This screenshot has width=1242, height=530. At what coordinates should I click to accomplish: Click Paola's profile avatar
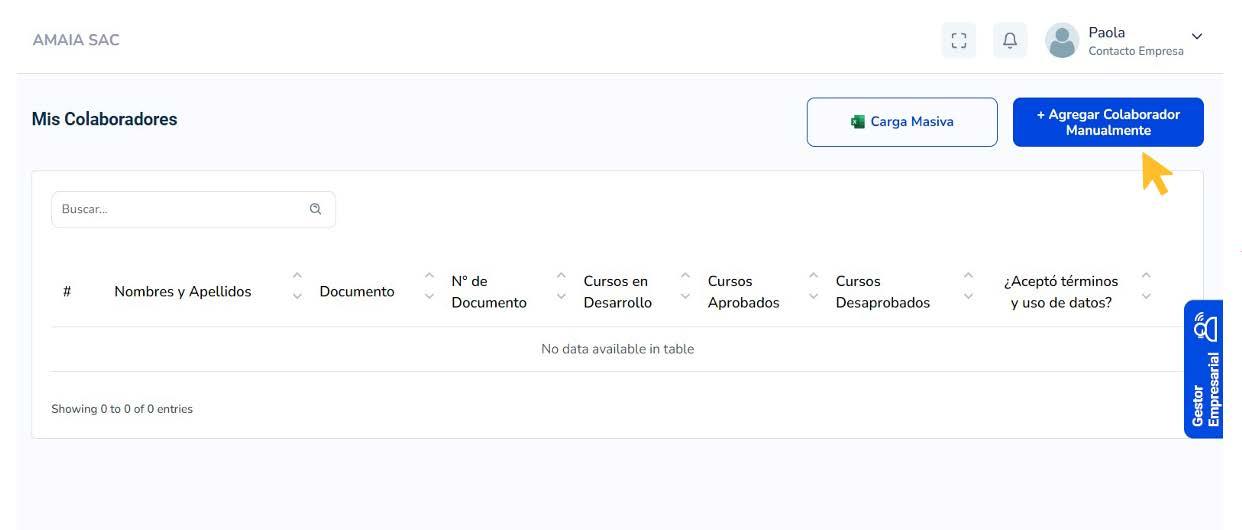[x=1061, y=40]
